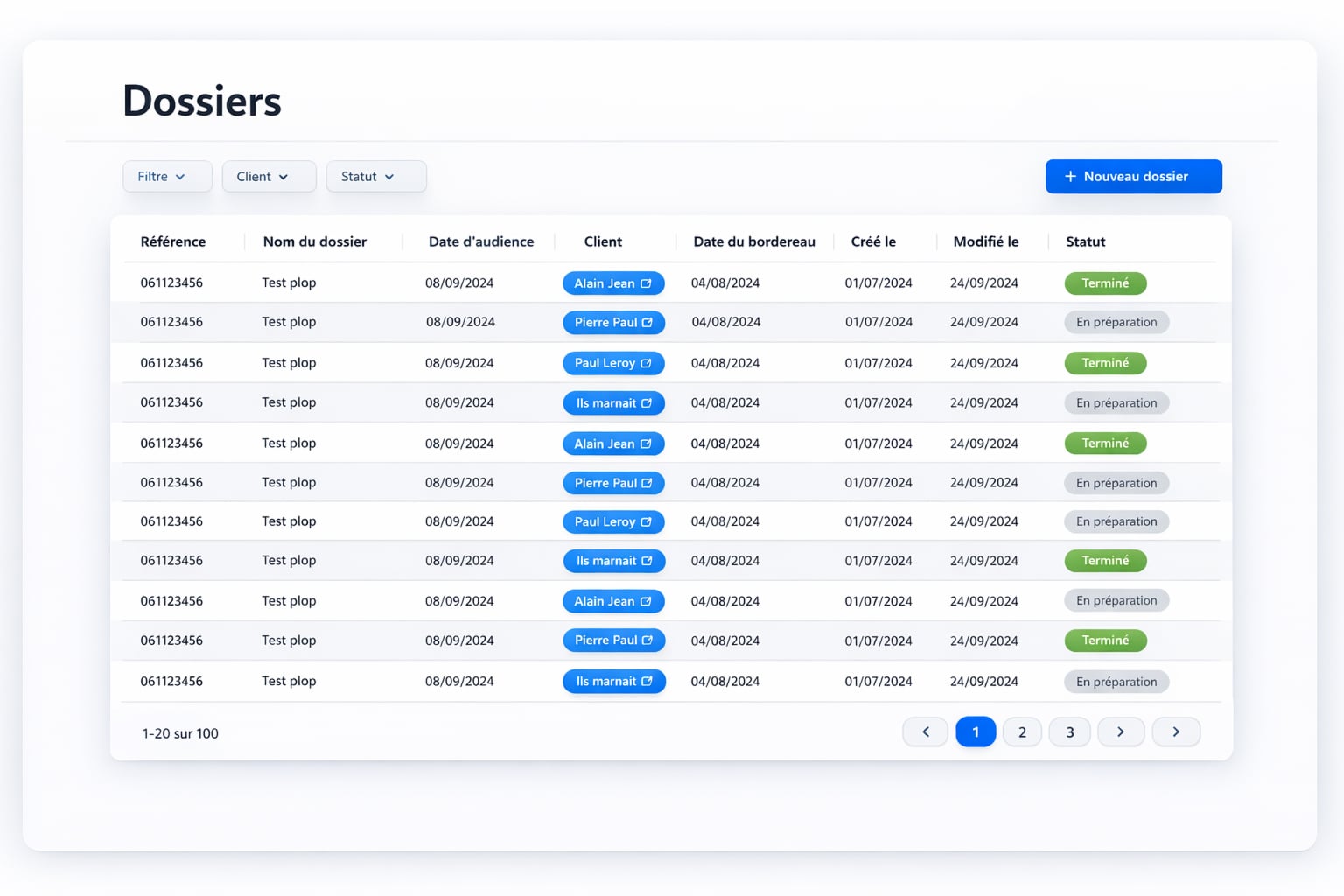Screen dimensions: 1344x896
Task: Click the plus icon on Nouveau dossier button
Action: 1069,176
